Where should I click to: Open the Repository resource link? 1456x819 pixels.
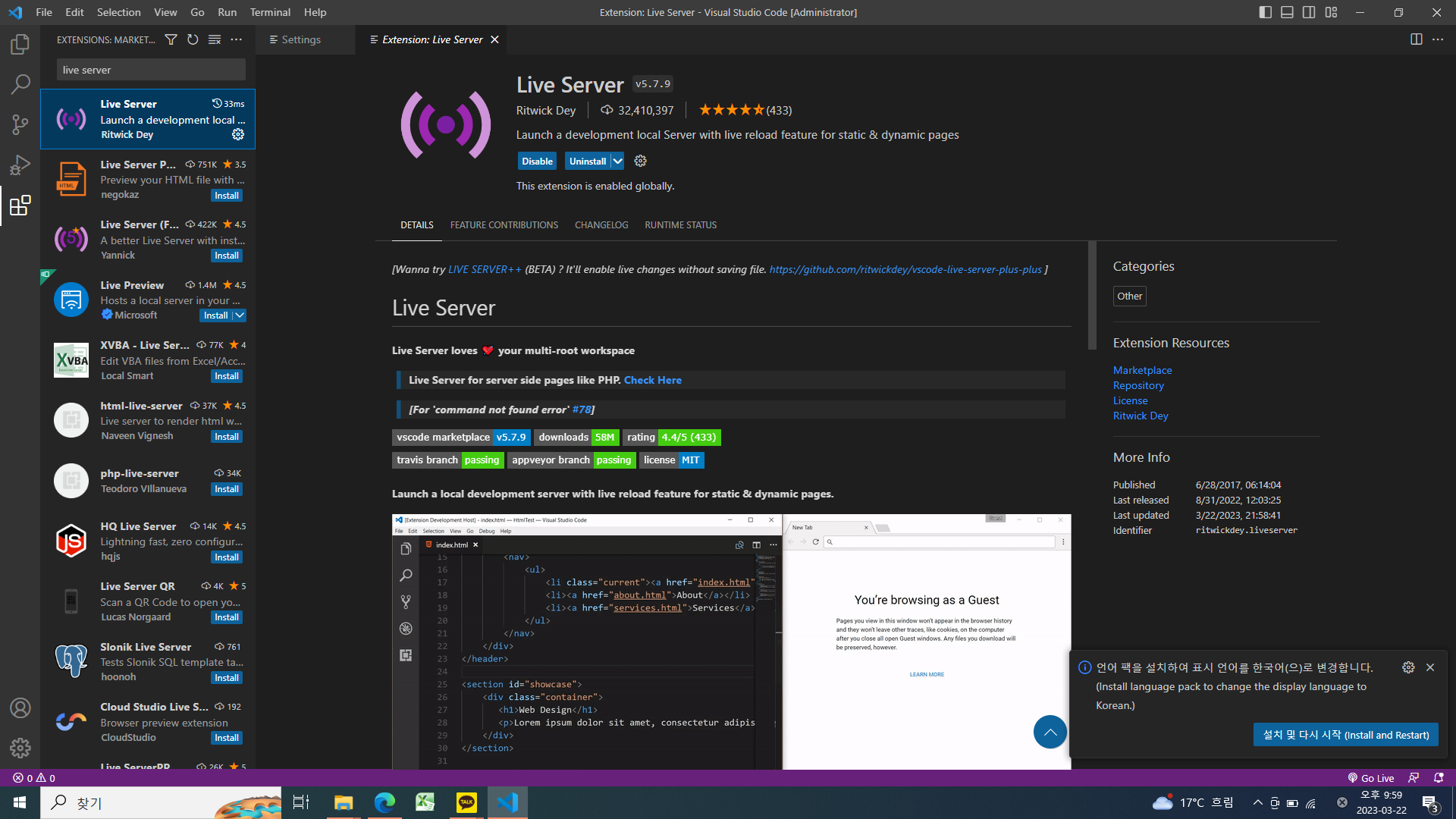pyautogui.click(x=1138, y=385)
